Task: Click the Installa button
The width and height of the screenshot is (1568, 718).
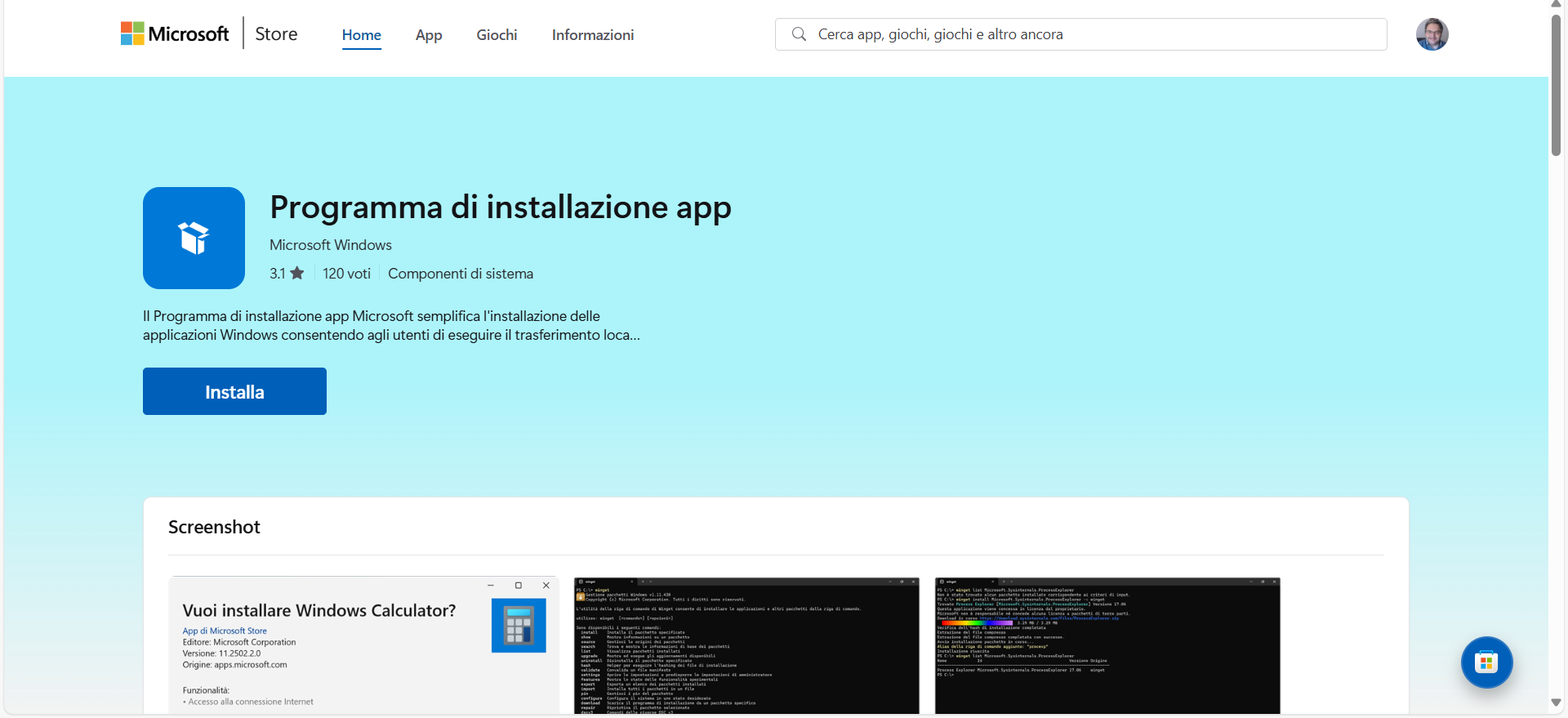Action: click(234, 391)
